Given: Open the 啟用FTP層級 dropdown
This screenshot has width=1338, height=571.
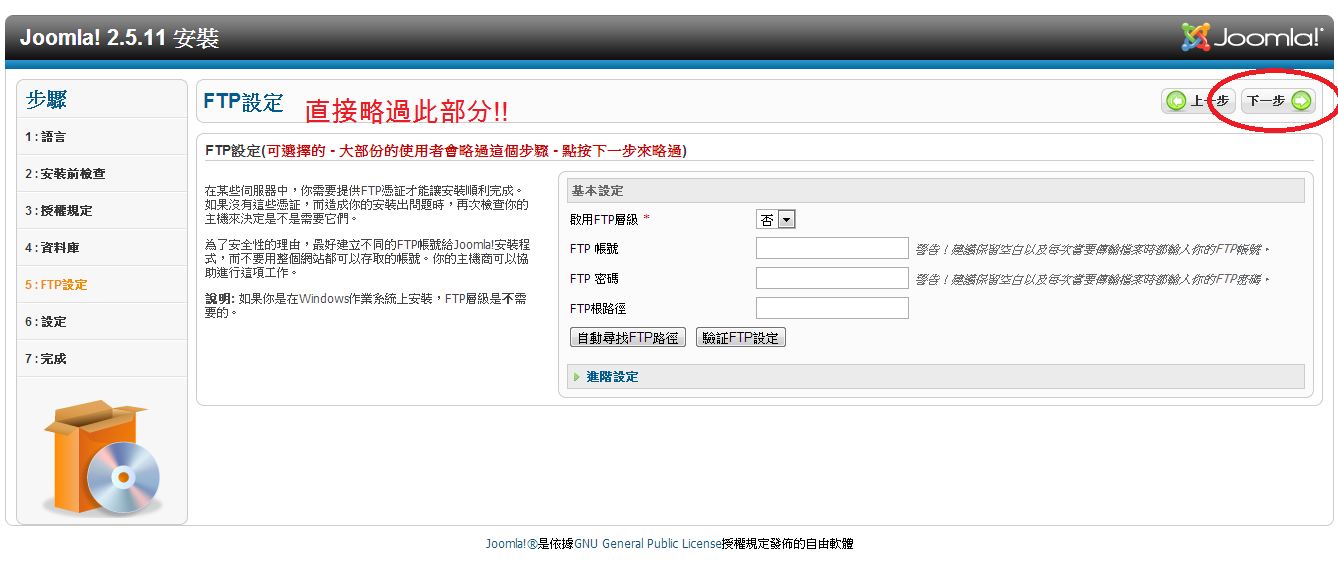Looking at the screenshot, I should (775, 220).
